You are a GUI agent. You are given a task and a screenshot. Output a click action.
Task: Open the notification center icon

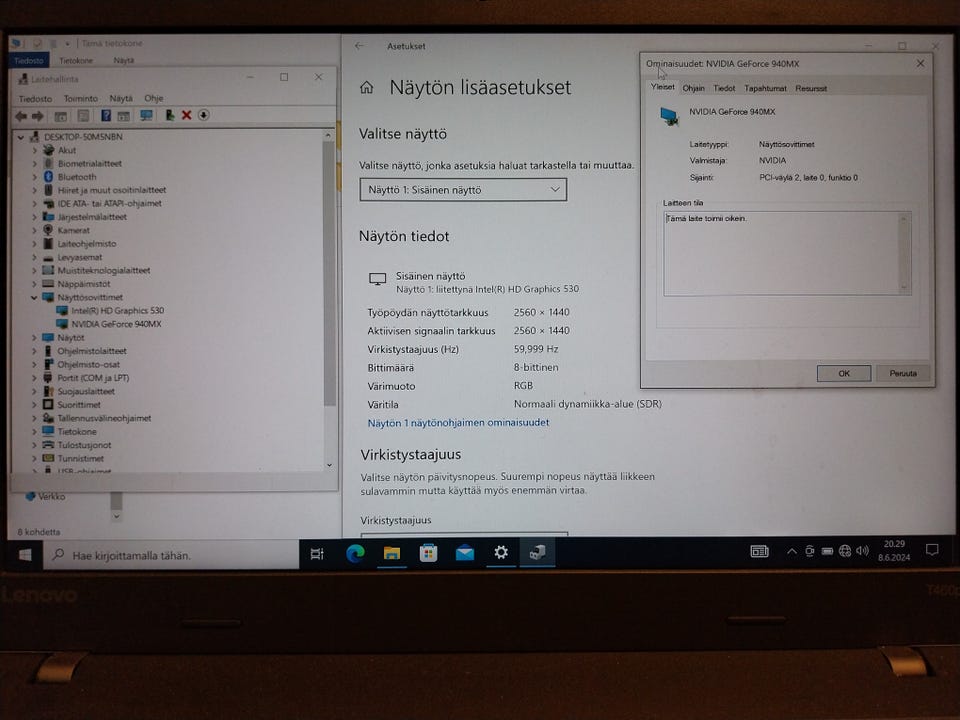point(932,550)
